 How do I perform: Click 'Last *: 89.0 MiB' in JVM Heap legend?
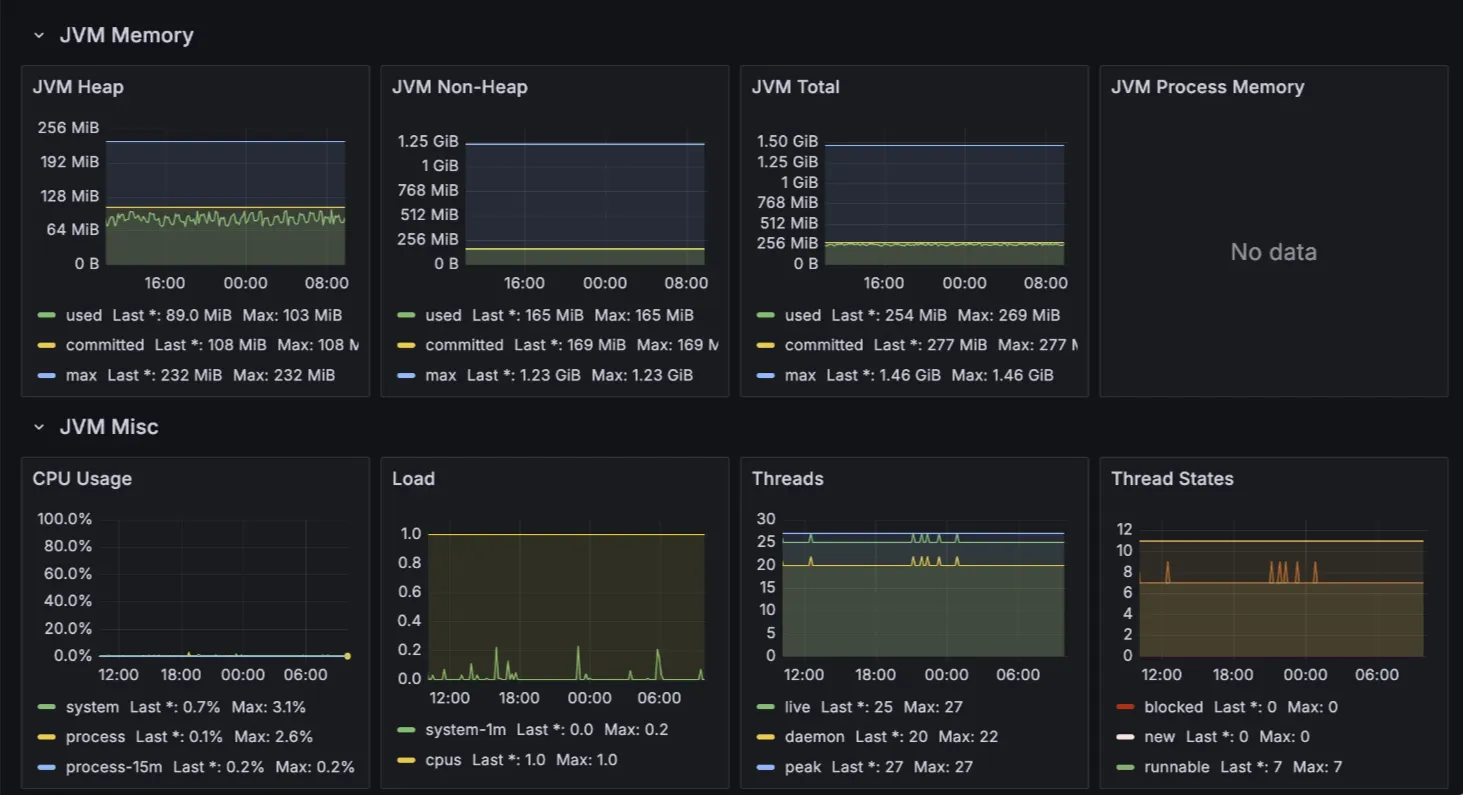(x=172, y=315)
